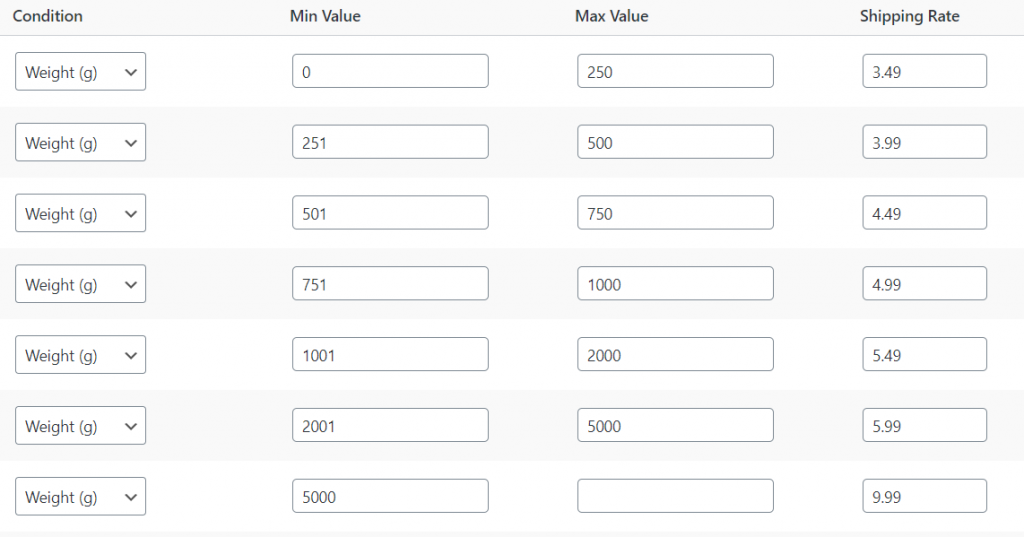Open Condition dropdown in the 501–750 row

pos(80,213)
